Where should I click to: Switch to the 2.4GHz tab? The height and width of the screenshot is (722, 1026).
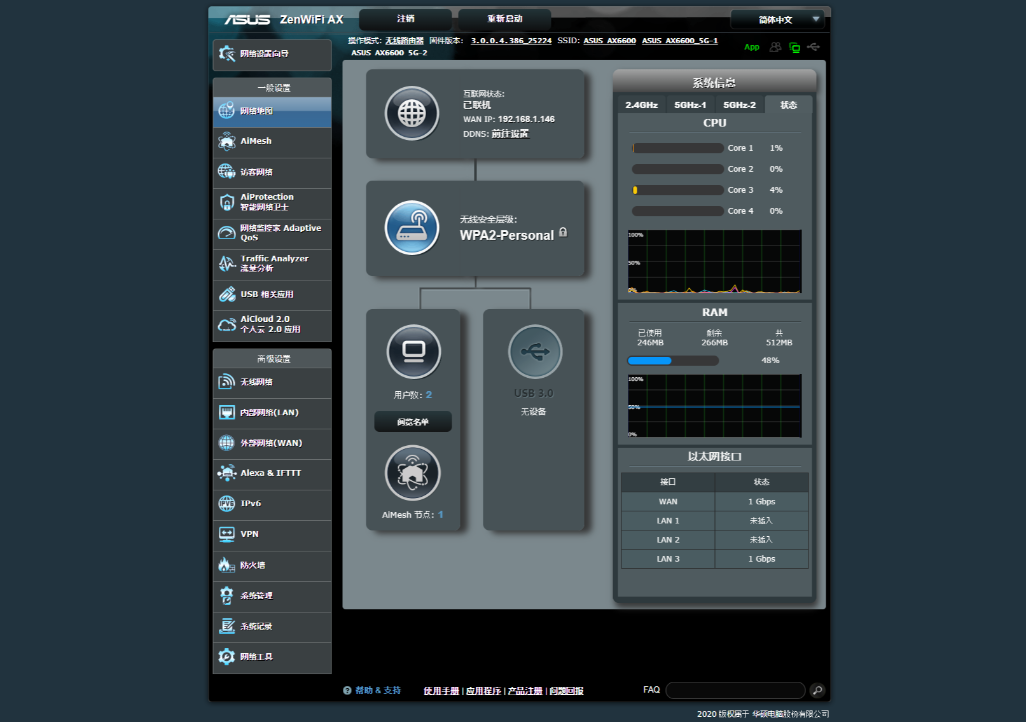[641, 105]
